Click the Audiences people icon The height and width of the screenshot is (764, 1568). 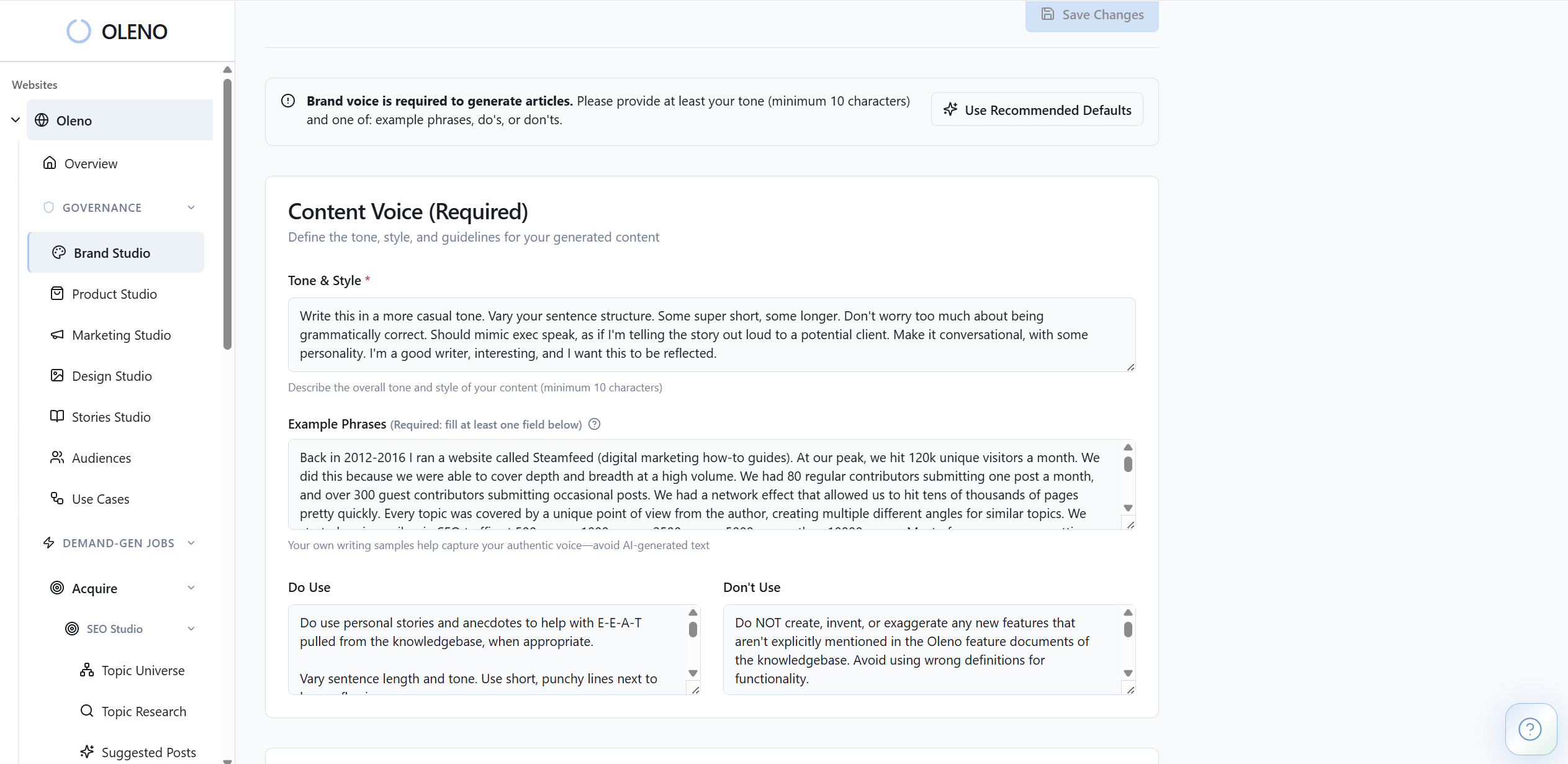[57, 458]
